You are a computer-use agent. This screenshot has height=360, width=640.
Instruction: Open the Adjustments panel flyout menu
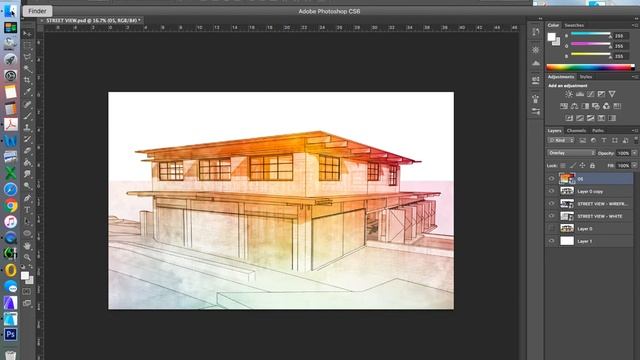click(x=635, y=77)
